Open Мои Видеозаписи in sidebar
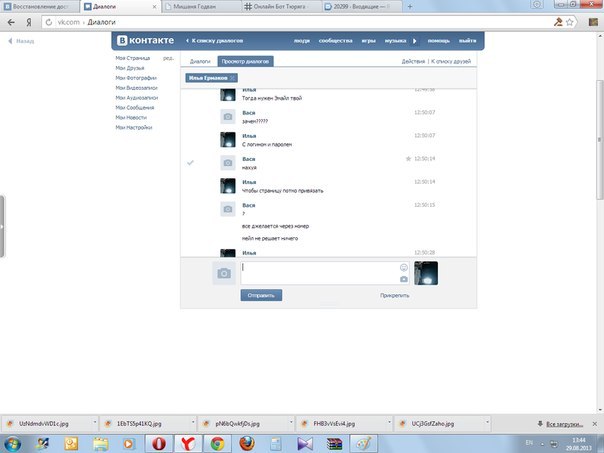This screenshot has height=453, width=604. coord(136,88)
